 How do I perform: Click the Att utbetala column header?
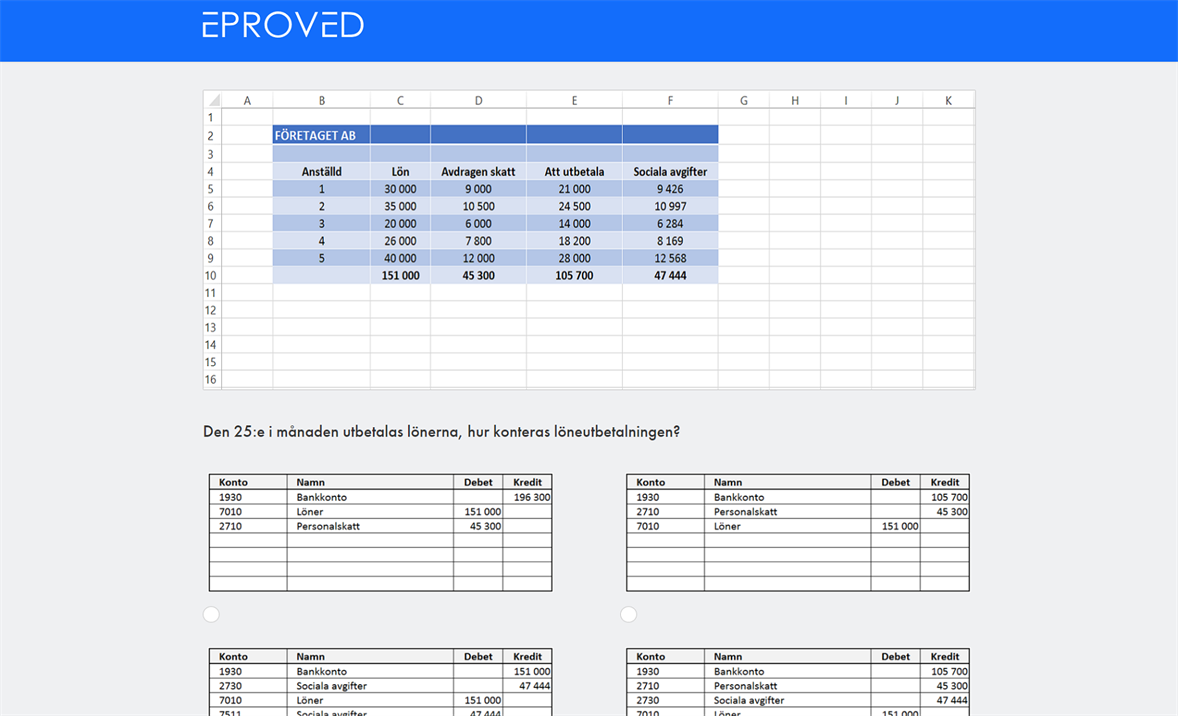574,171
